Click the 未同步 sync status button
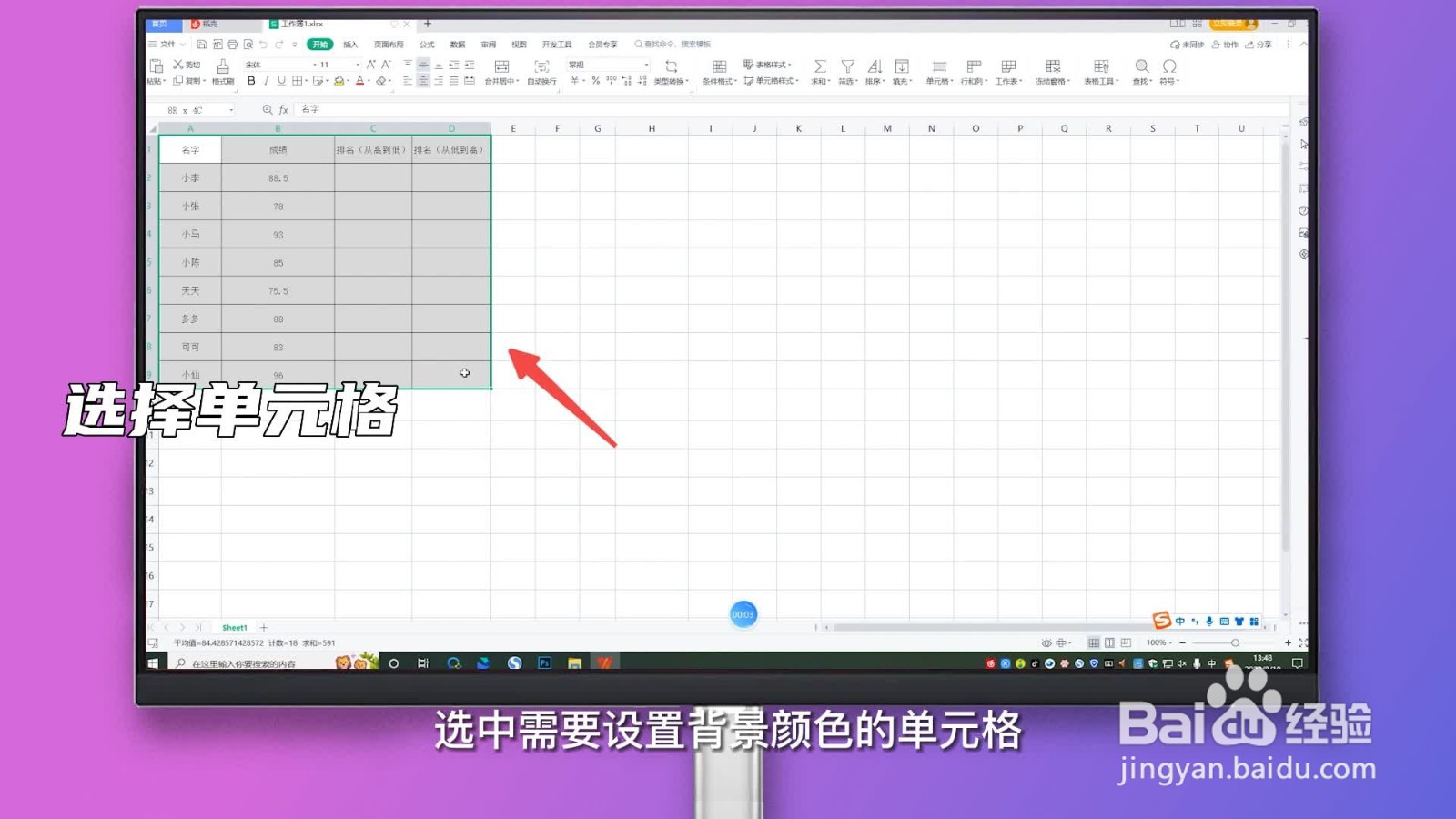Viewport: 1456px width, 819px height. pos(1188,45)
